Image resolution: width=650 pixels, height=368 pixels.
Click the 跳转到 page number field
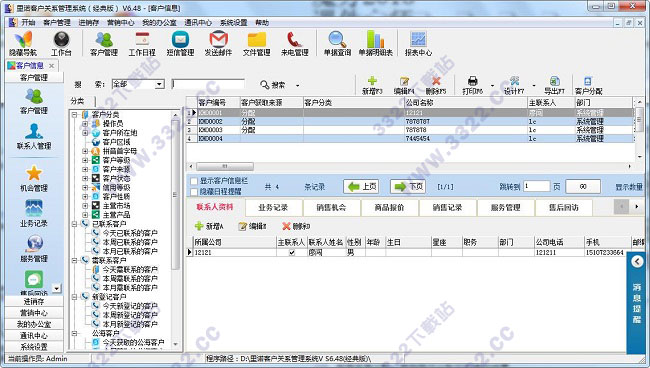[536, 186]
